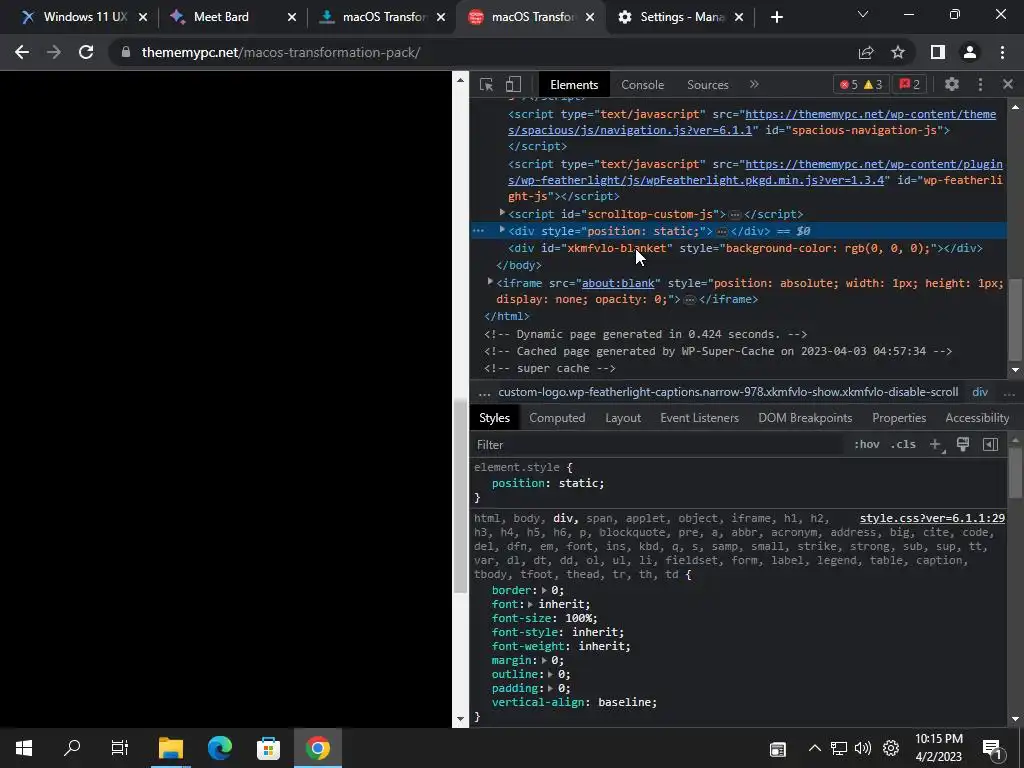
Task: Reload the current page
Action: (86, 52)
